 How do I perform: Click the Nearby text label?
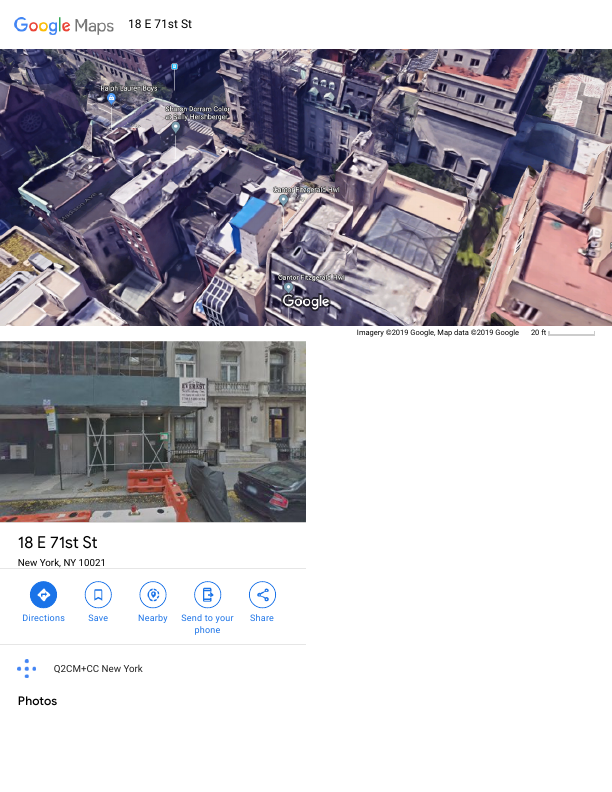pyautogui.click(x=152, y=618)
